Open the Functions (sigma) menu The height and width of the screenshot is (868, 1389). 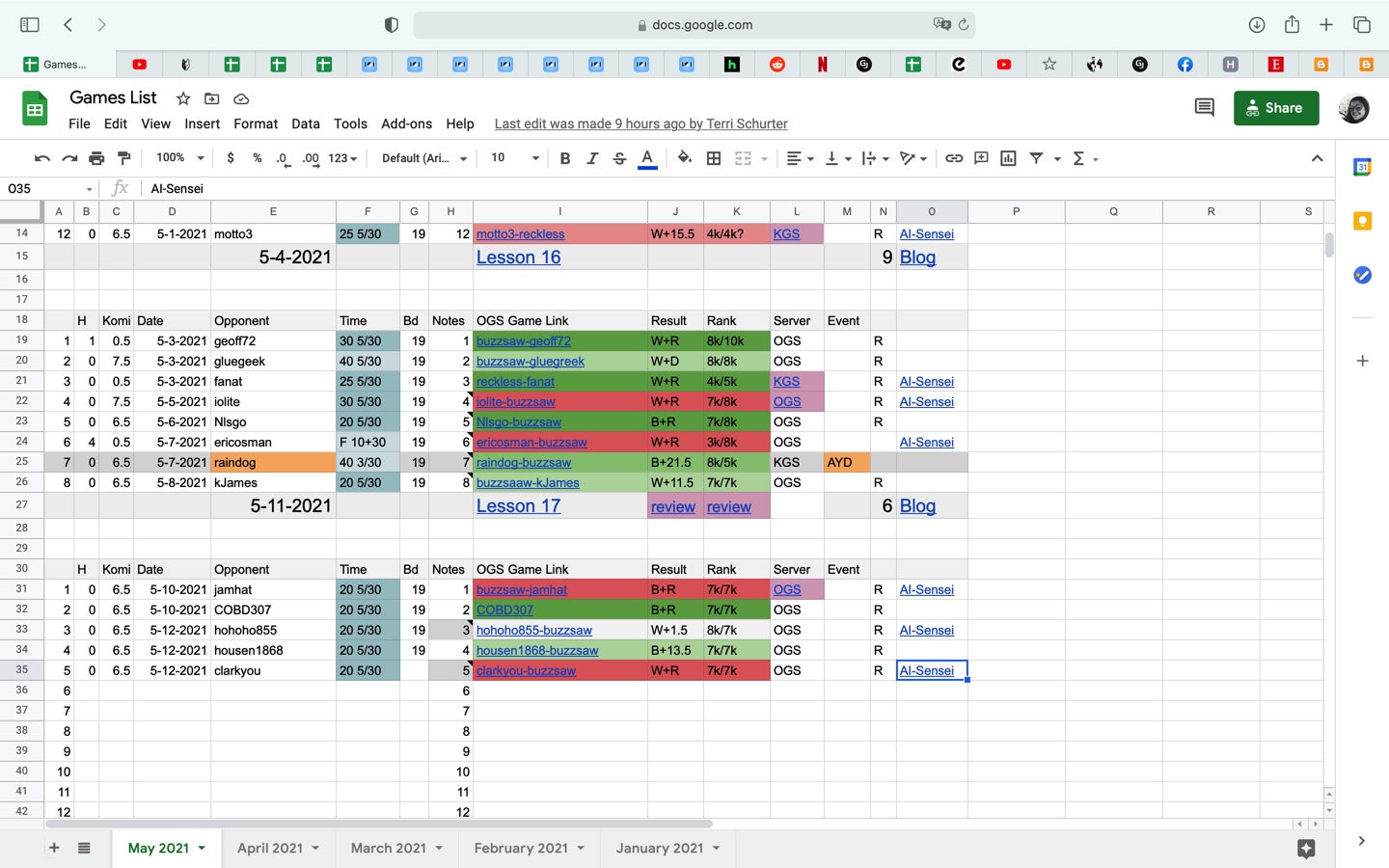(x=1079, y=158)
